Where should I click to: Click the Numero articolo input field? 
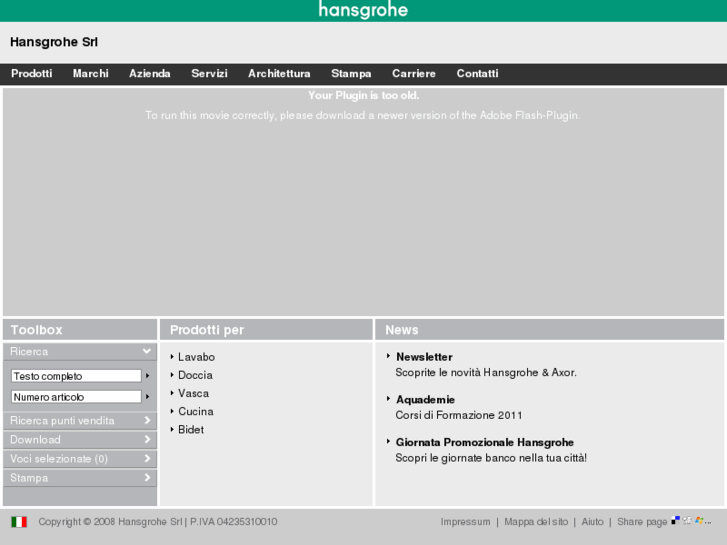pyautogui.click(x=76, y=397)
